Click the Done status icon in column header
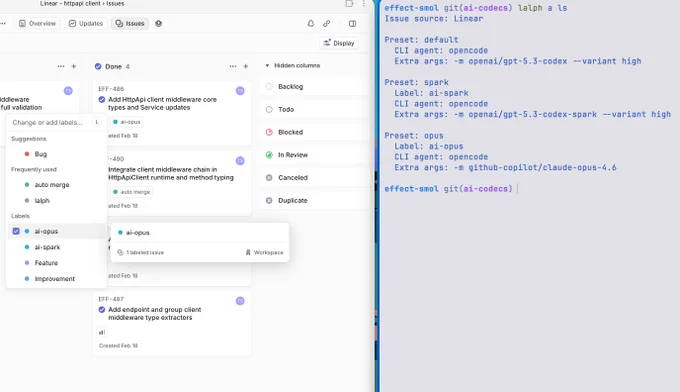This screenshot has width=680, height=392. (98, 66)
